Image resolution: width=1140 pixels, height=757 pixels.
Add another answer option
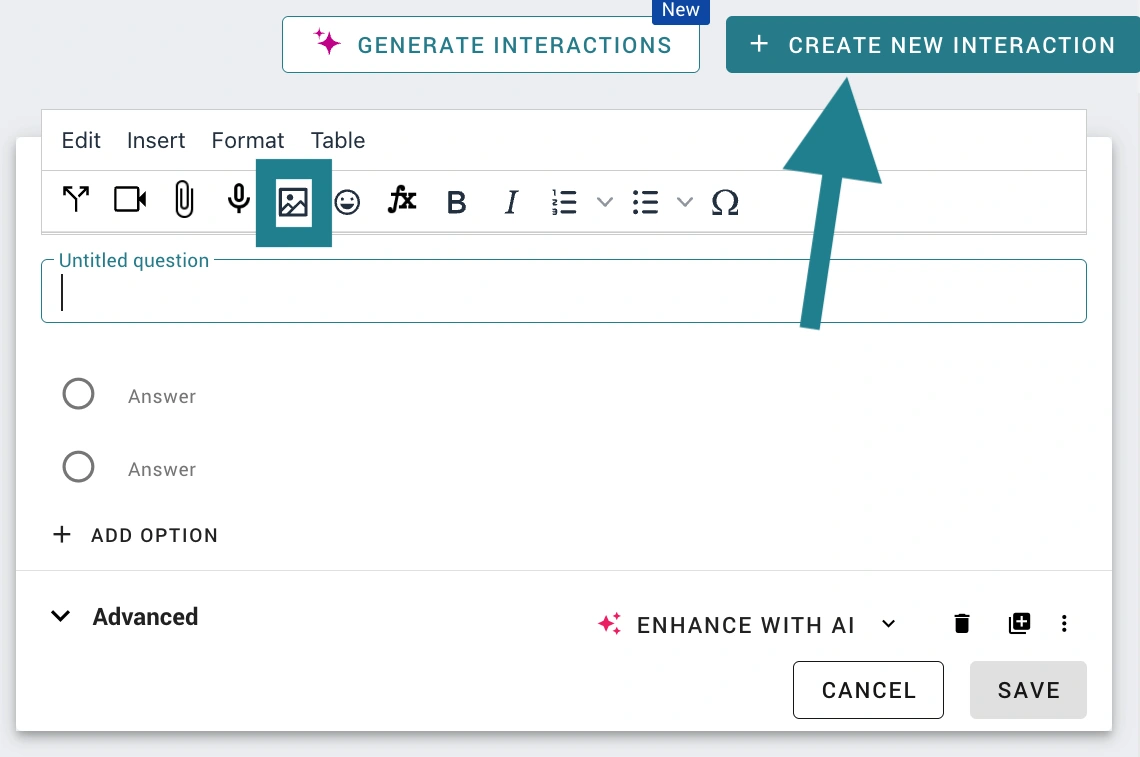(135, 535)
